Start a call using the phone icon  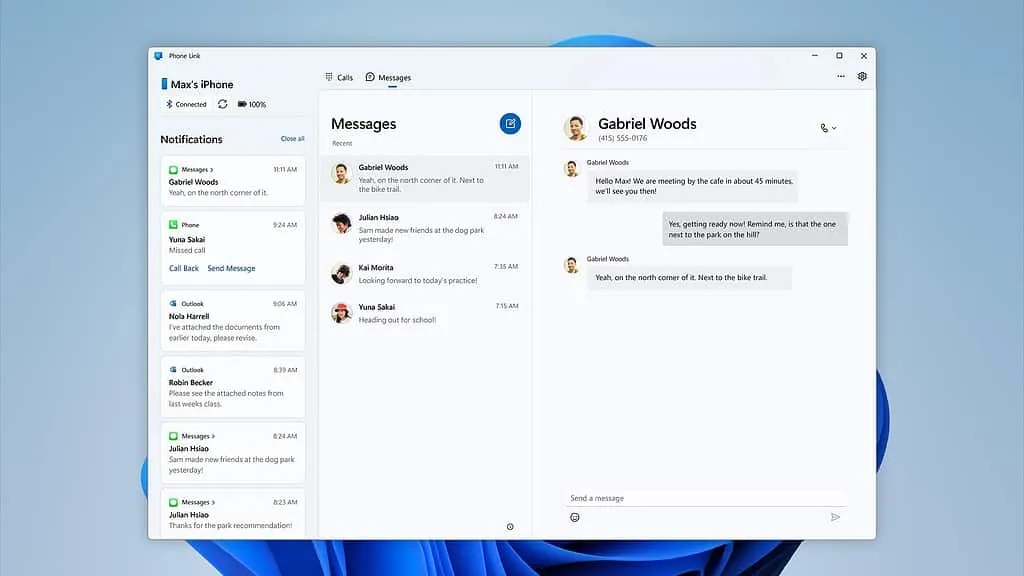coord(822,128)
